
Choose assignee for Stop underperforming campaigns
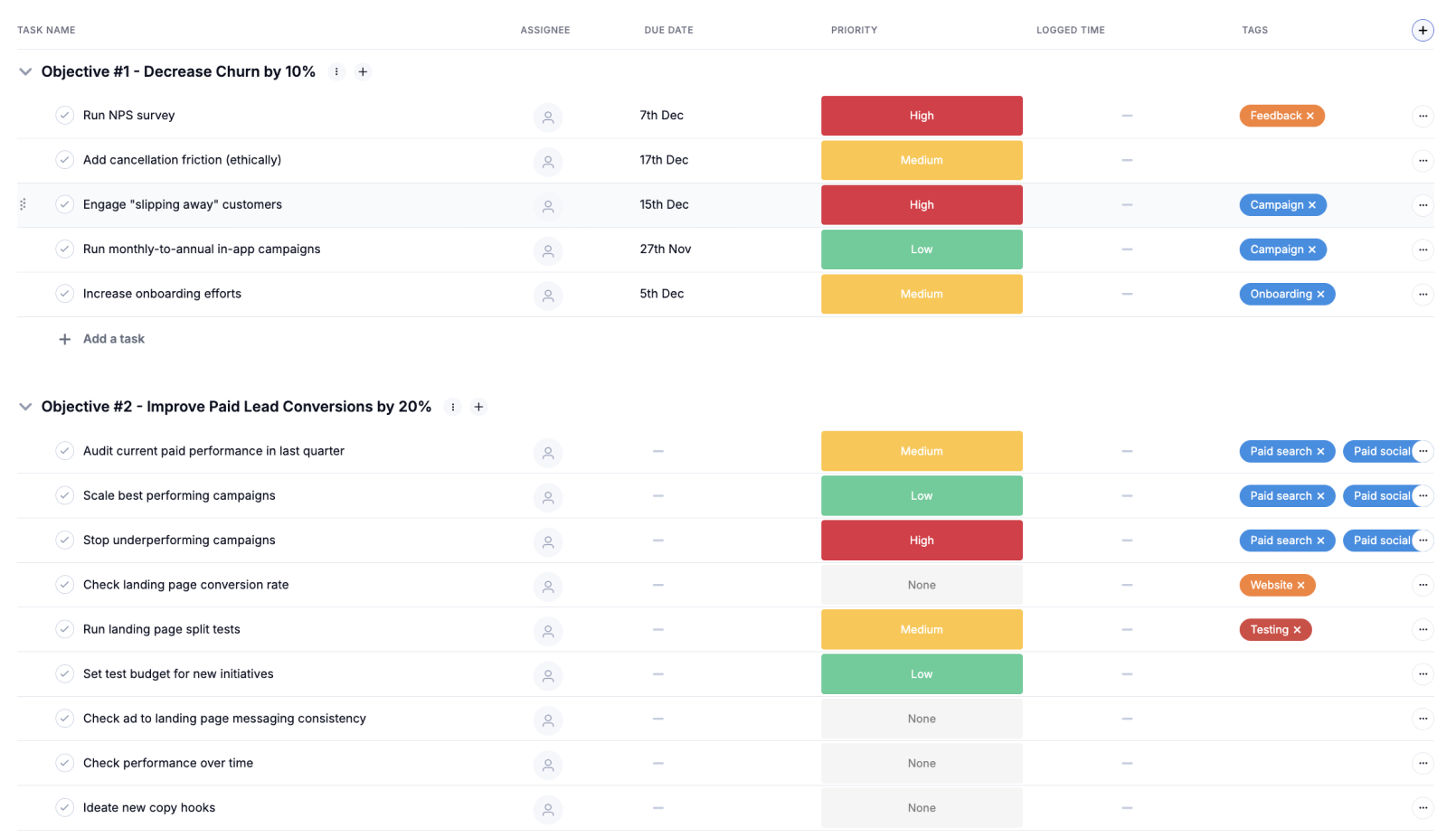pos(548,542)
